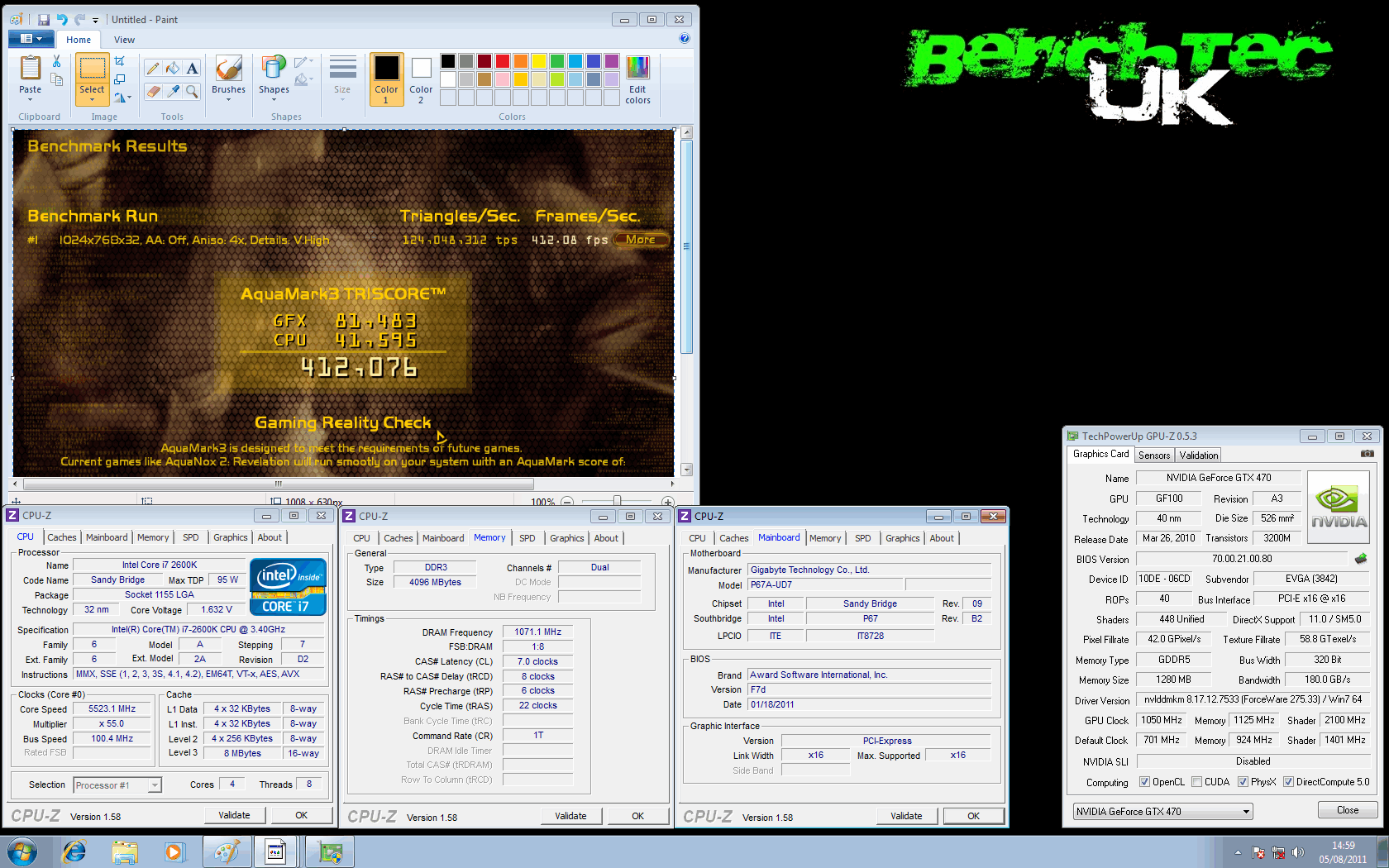This screenshot has width=1389, height=868.
Task: Open the Processor #1 selection combo box in CPU-Z
Action: coord(117,785)
